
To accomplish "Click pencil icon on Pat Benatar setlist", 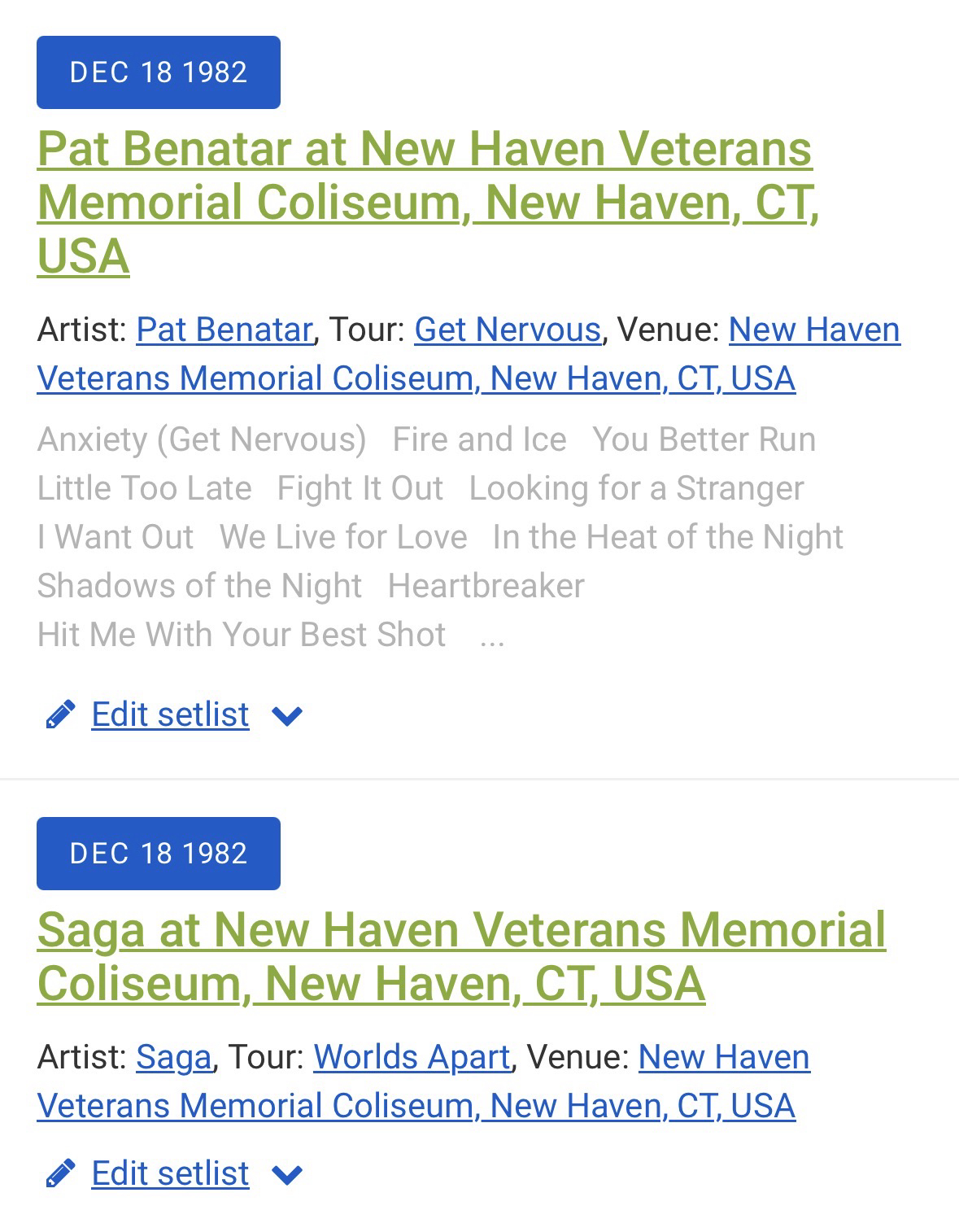I will (x=60, y=714).
